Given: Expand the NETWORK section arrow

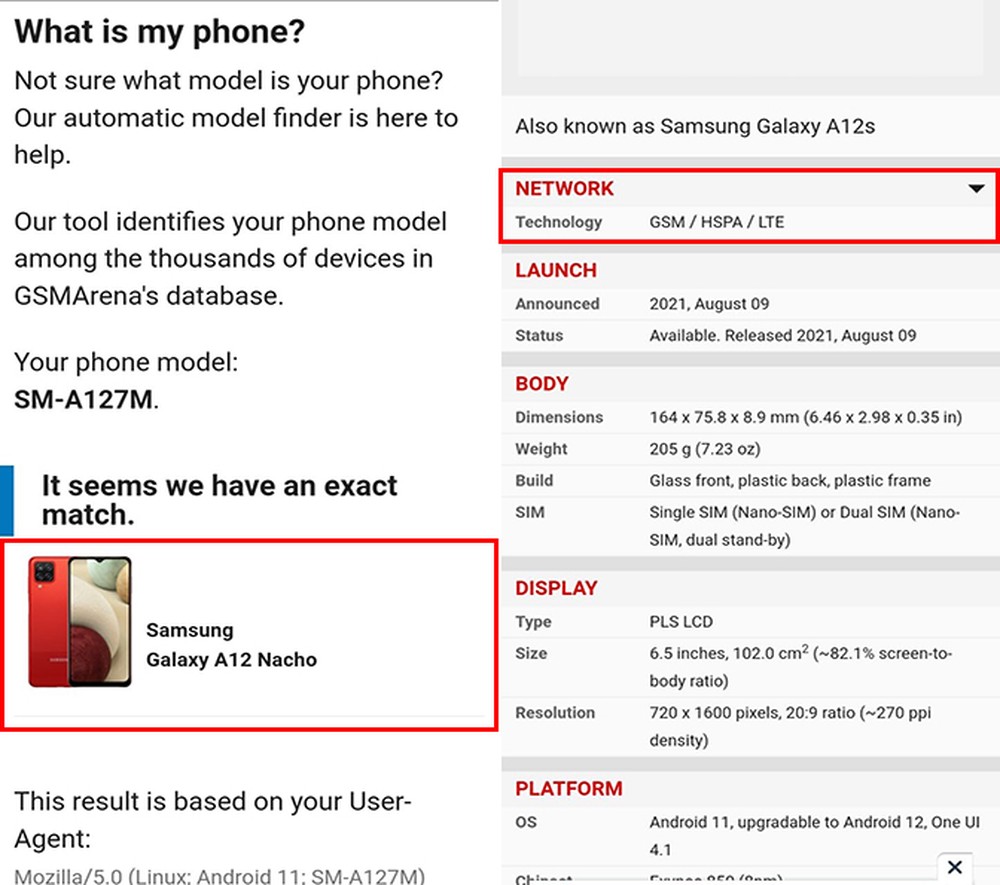Looking at the screenshot, I should point(976,189).
